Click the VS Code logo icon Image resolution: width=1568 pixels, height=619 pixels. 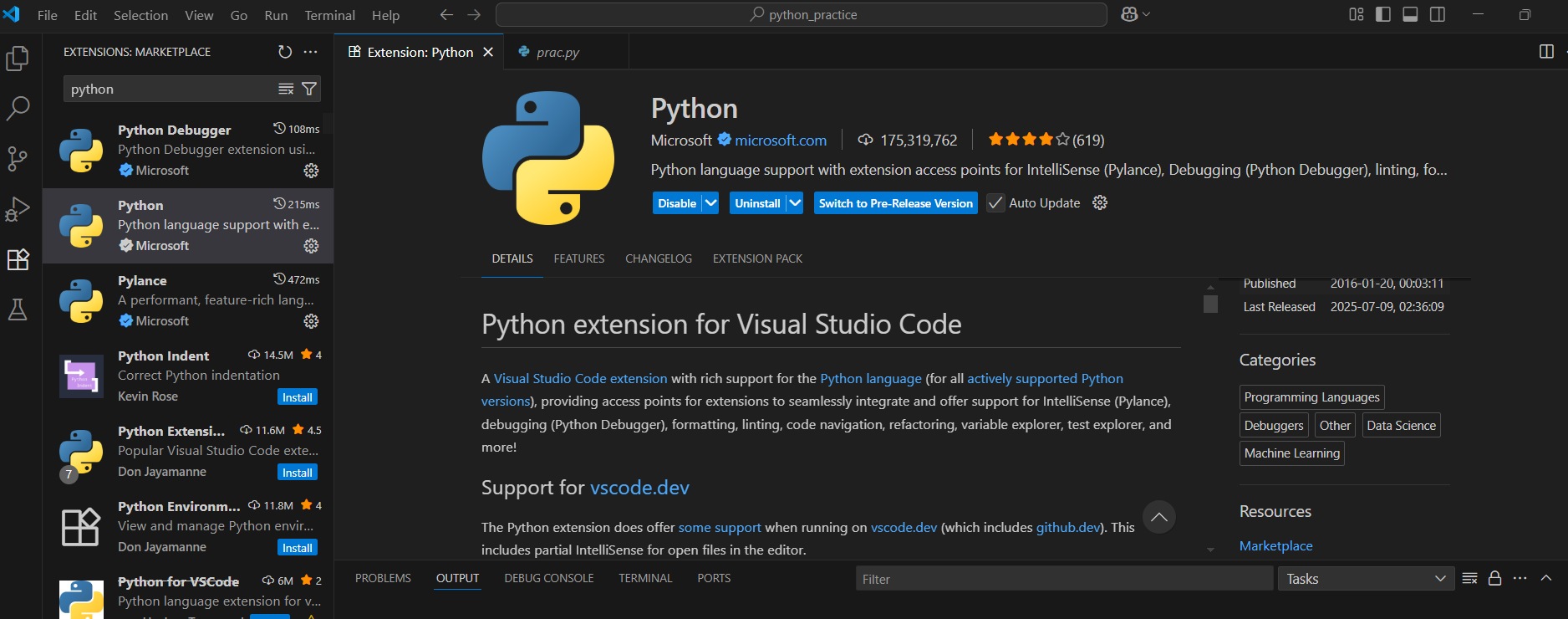pos(12,15)
